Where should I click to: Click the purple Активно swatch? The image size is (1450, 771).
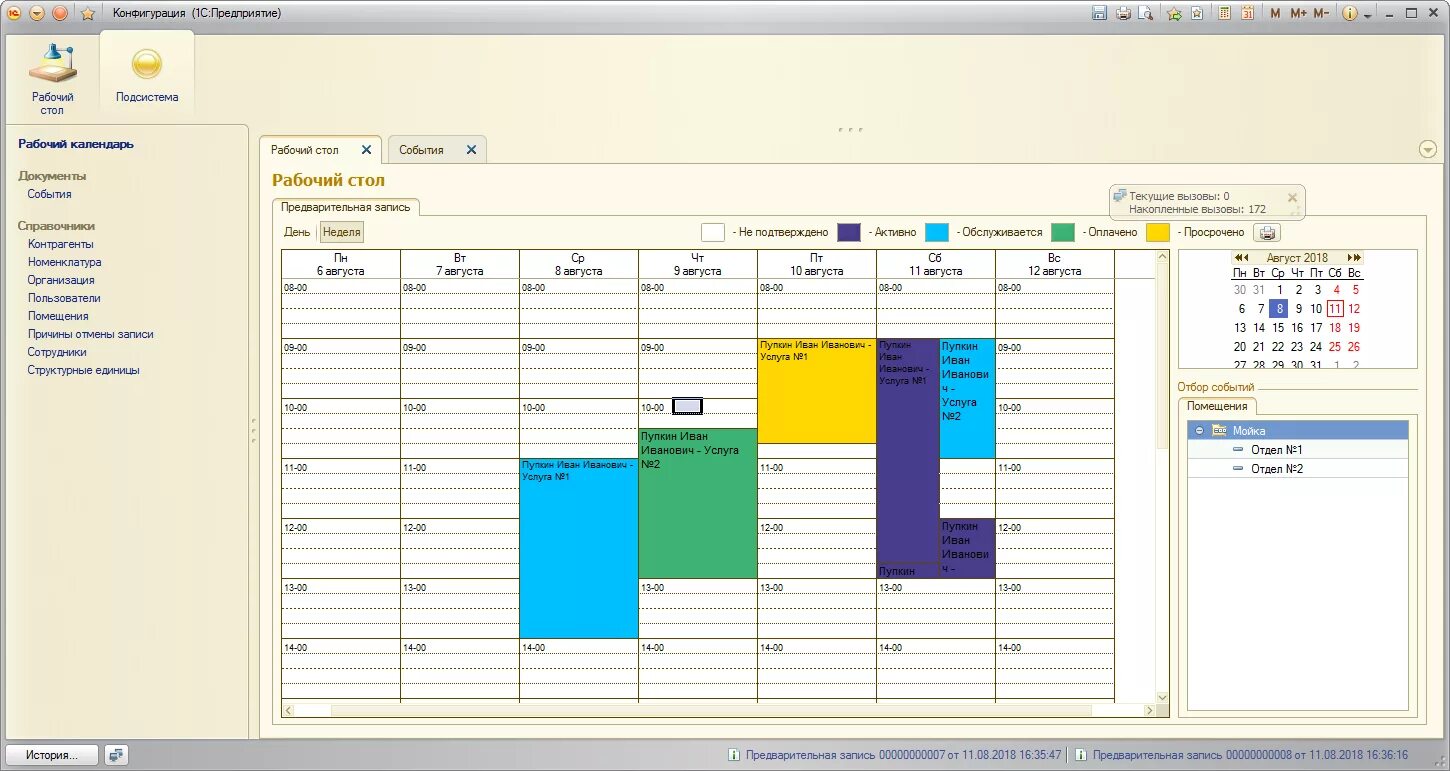[x=849, y=232]
